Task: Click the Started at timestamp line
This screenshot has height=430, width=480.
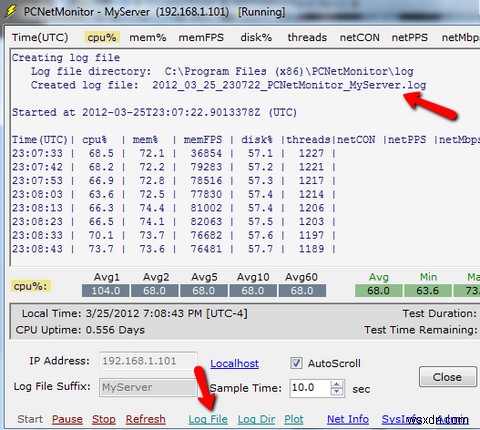Action: pyautogui.click(x=154, y=112)
